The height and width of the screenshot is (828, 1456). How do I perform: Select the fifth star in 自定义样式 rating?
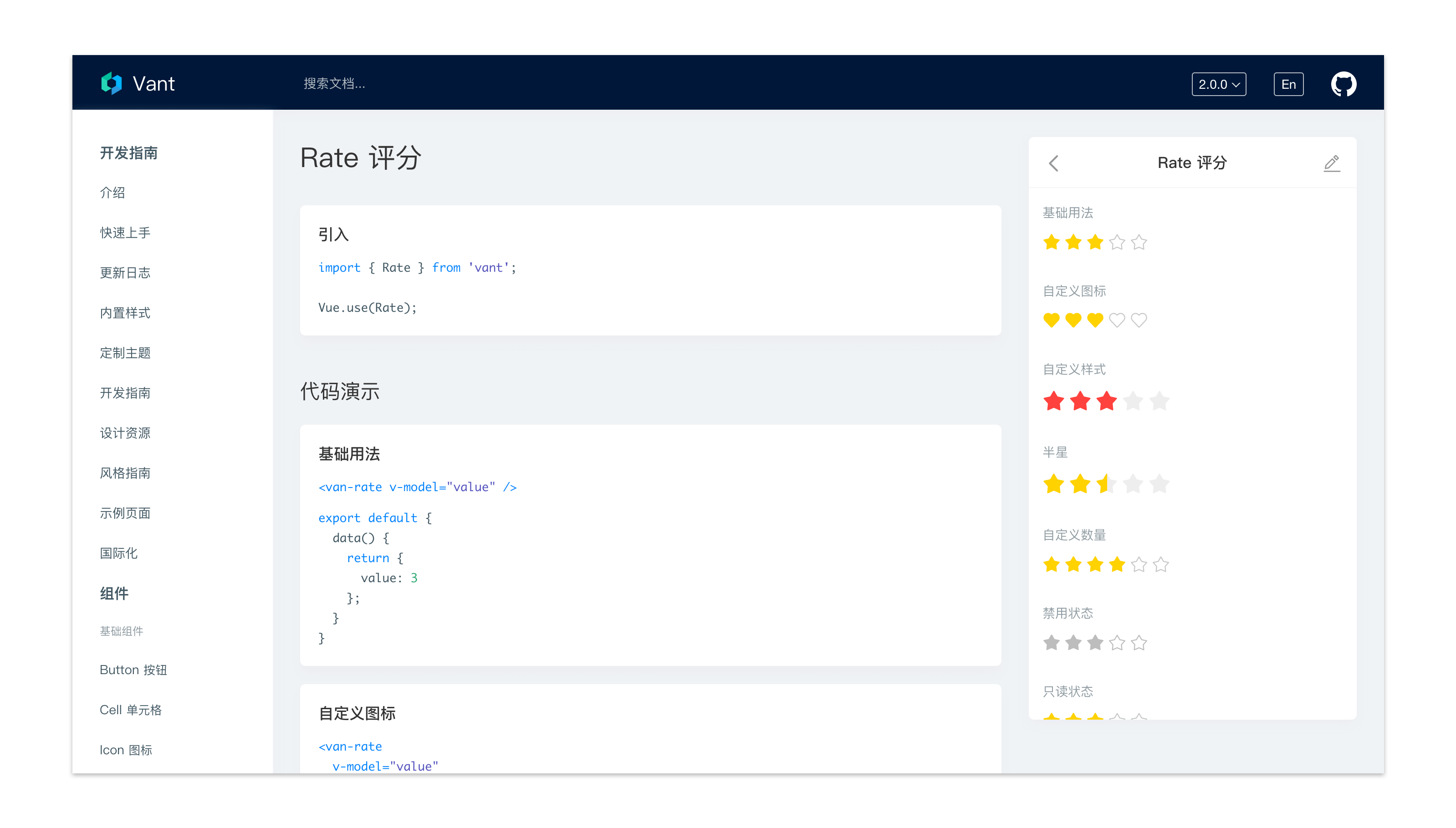1159,401
